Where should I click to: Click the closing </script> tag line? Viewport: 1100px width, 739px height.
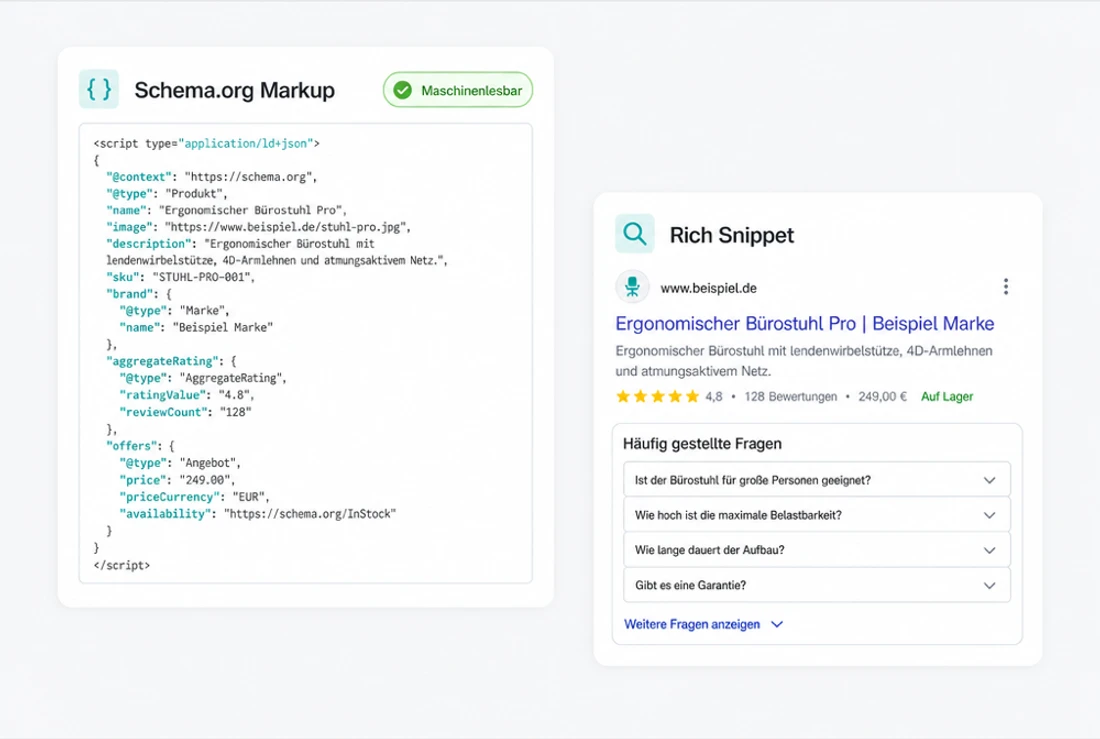(x=121, y=565)
